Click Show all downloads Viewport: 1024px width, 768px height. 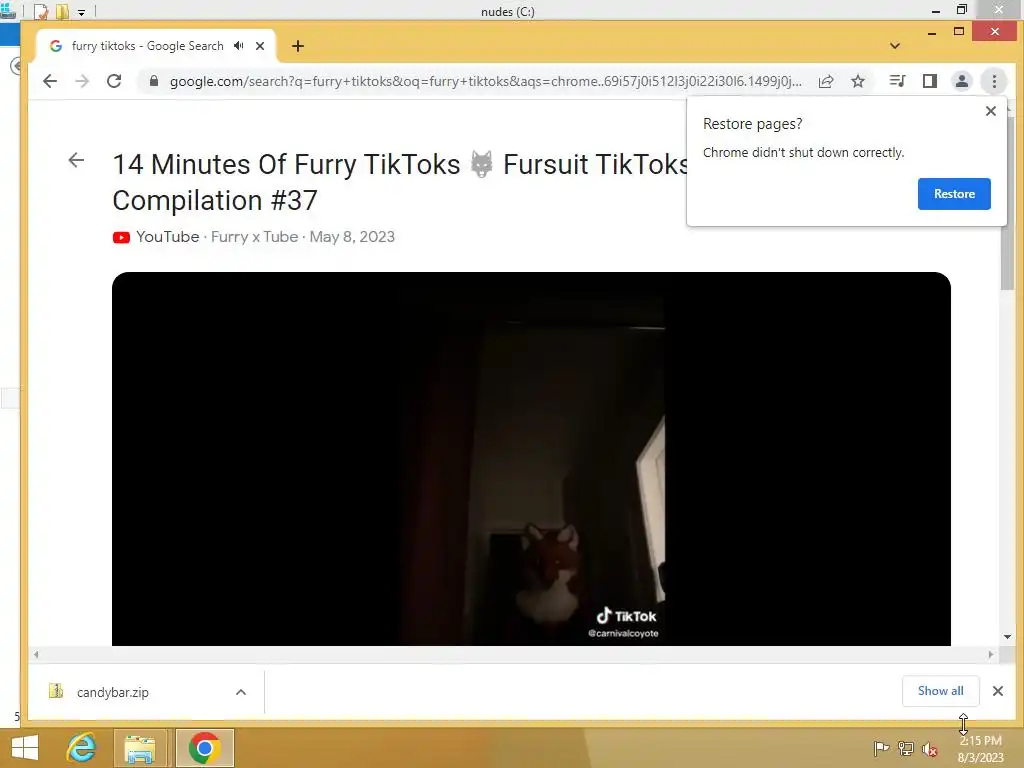click(940, 691)
